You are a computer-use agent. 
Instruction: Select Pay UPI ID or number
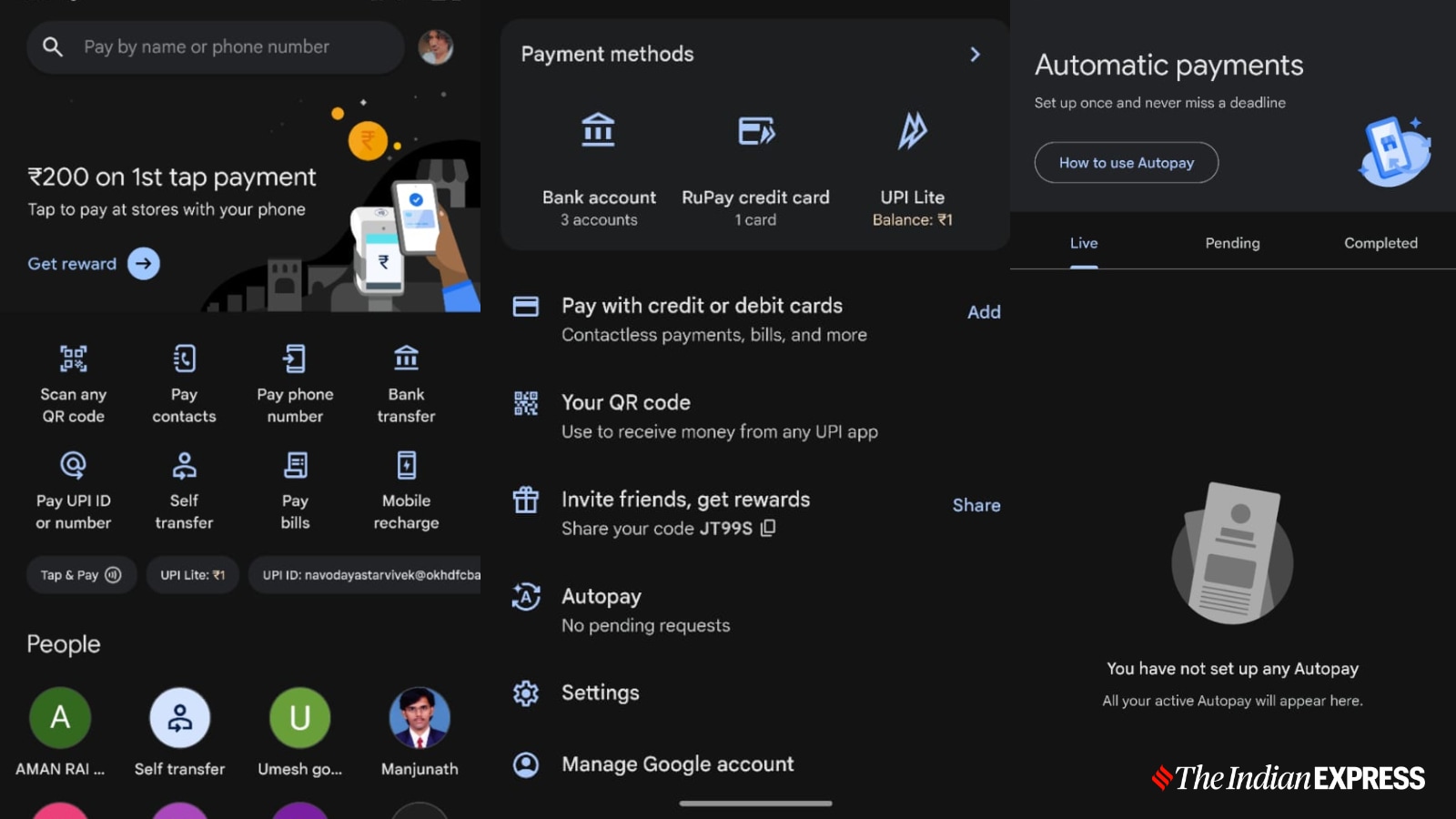[73, 489]
